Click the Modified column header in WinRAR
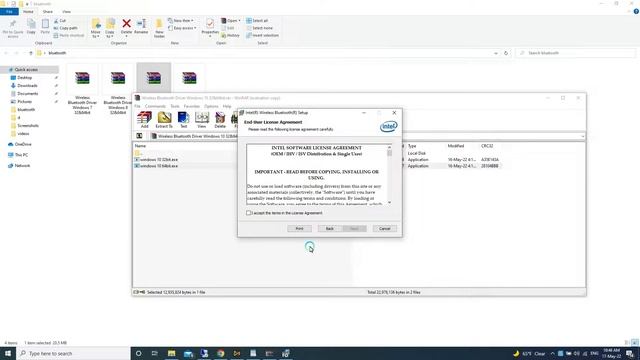640x360 pixels. pyautogui.click(x=456, y=146)
